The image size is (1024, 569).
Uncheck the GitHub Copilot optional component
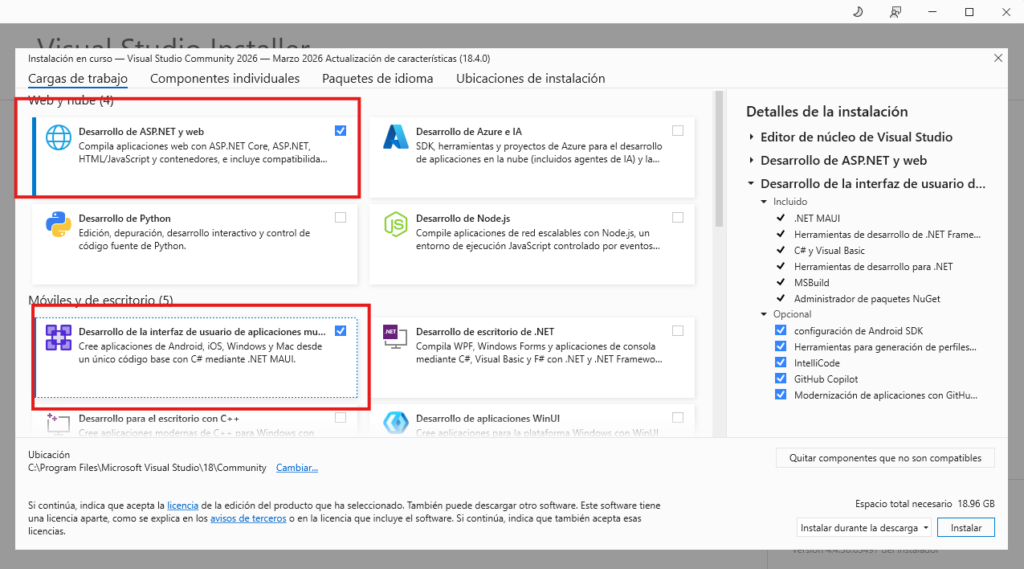(x=781, y=379)
